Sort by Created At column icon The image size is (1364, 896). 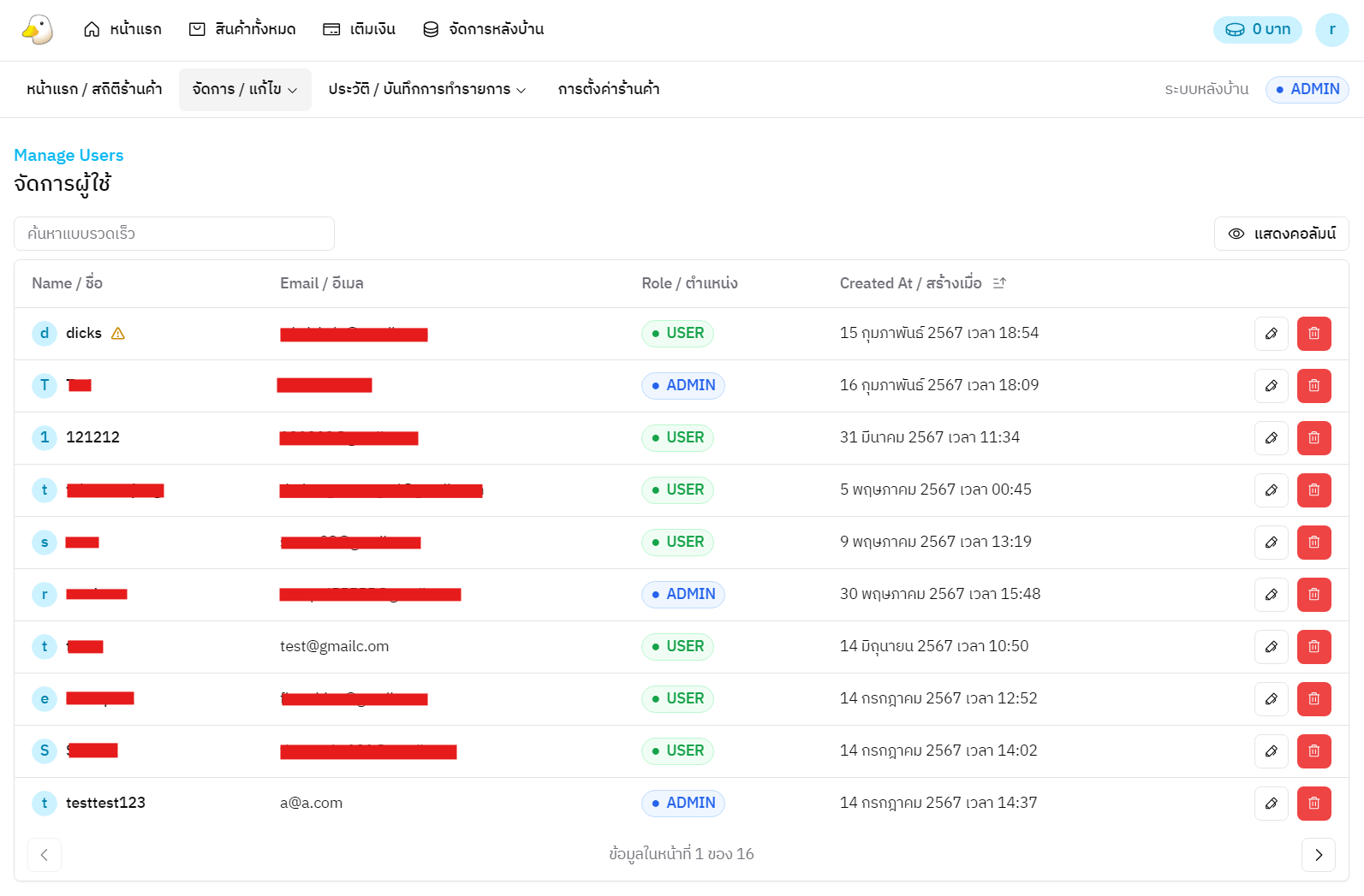click(999, 283)
